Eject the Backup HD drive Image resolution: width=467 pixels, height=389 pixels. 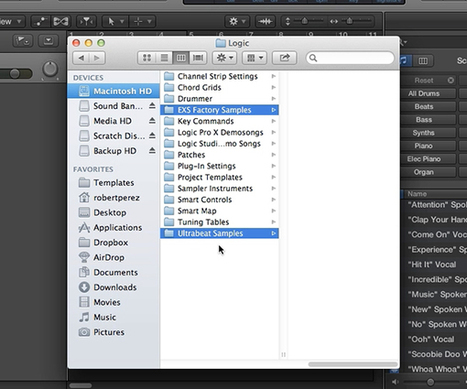pos(152,151)
